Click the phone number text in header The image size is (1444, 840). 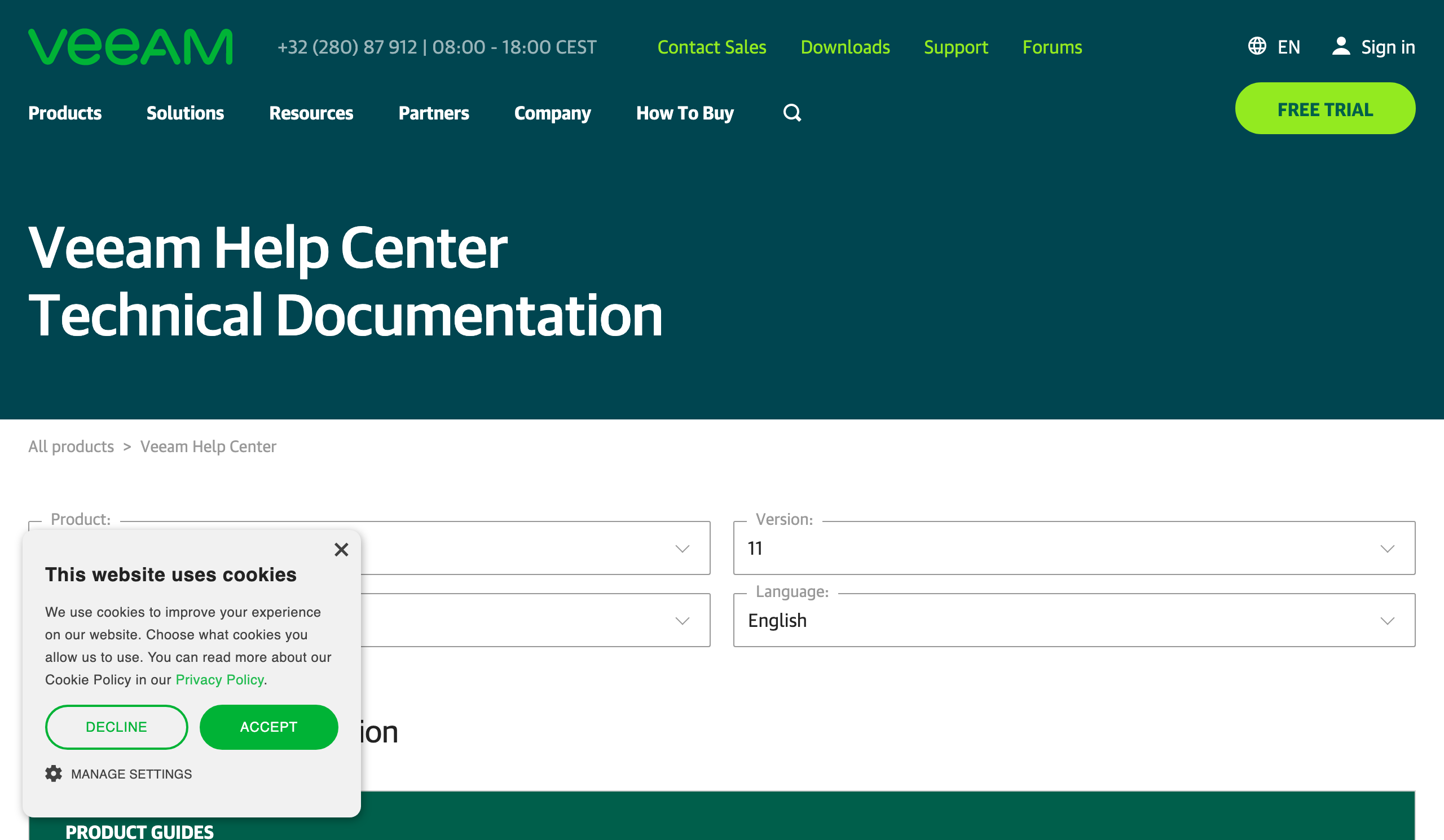click(x=347, y=47)
